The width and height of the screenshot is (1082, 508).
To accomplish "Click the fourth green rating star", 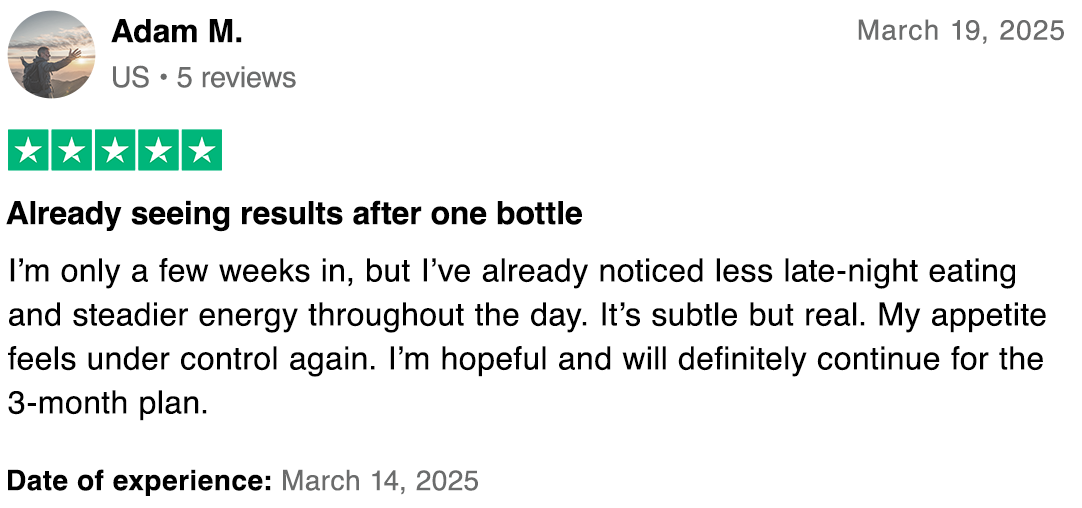I will [x=158, y=151].
